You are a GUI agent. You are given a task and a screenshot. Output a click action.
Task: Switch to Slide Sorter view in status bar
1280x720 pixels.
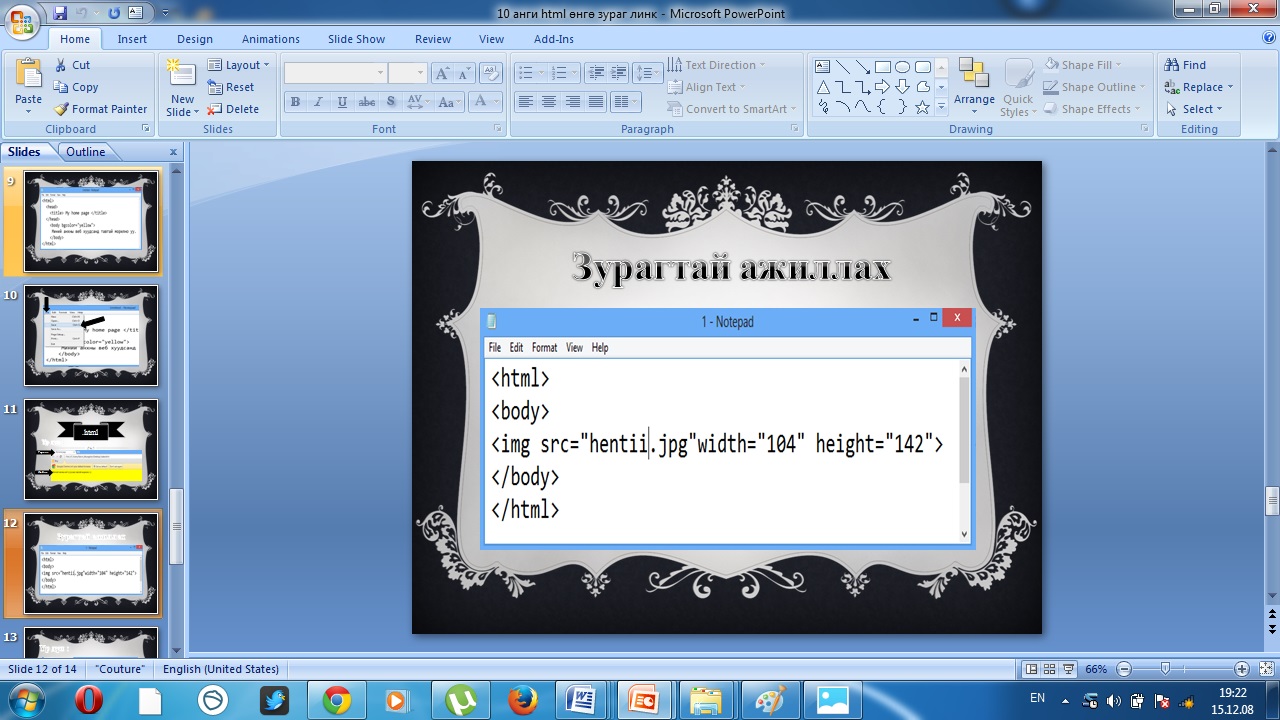(1049, 669)
